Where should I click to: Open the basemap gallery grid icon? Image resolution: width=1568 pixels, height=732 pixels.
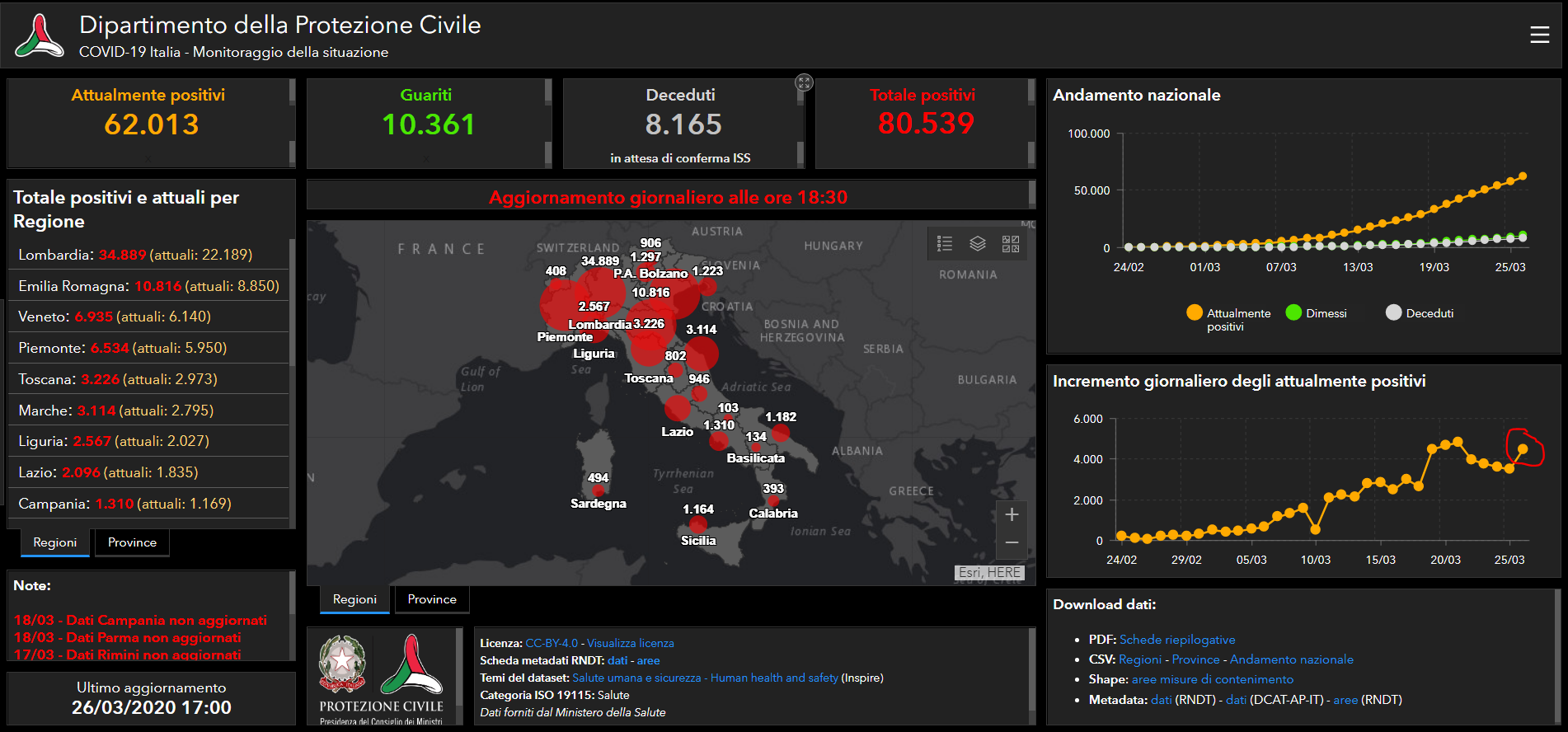(1011, 243)
